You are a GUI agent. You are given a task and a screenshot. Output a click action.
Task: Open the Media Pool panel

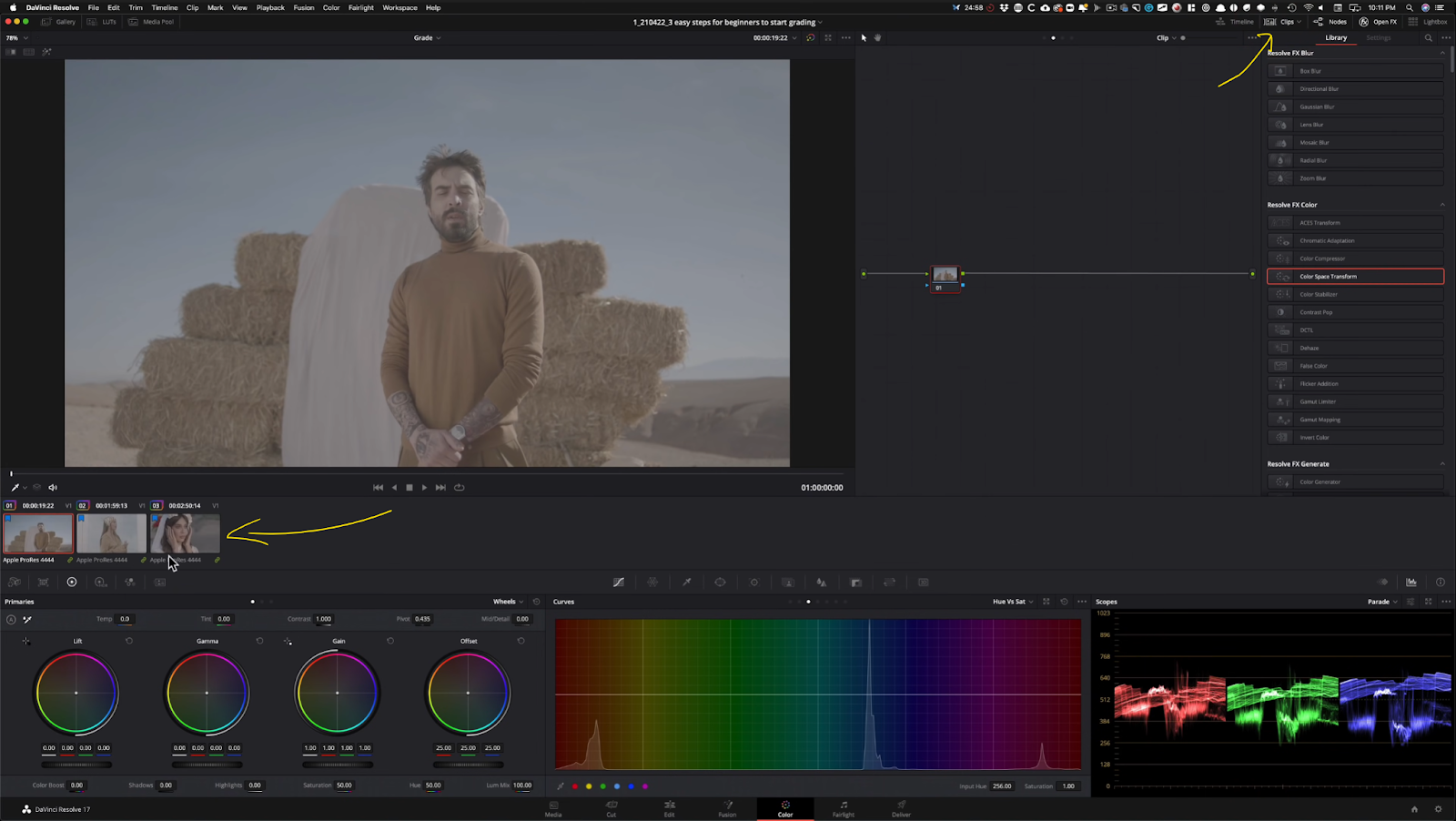coord(151,21)
